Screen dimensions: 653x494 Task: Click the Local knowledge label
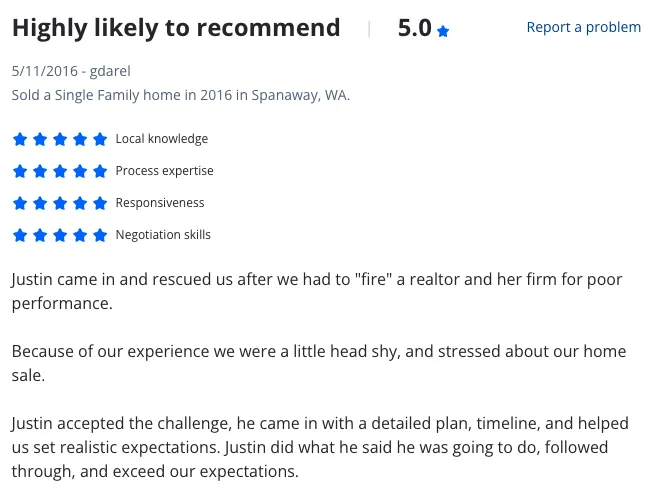(162, 139)
